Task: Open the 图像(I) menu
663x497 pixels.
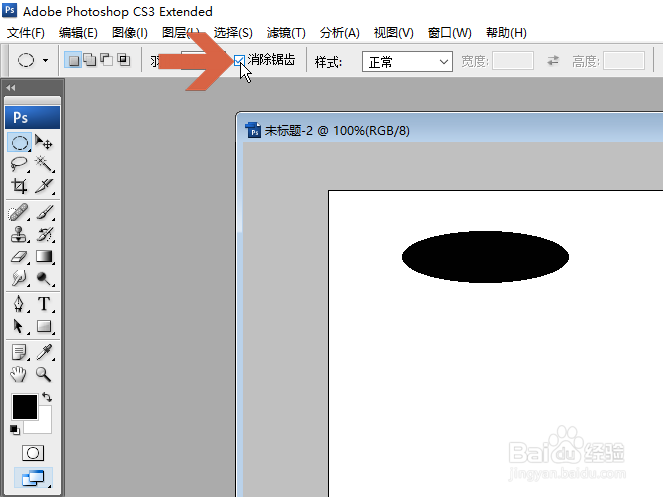Action: click(130, 33)
